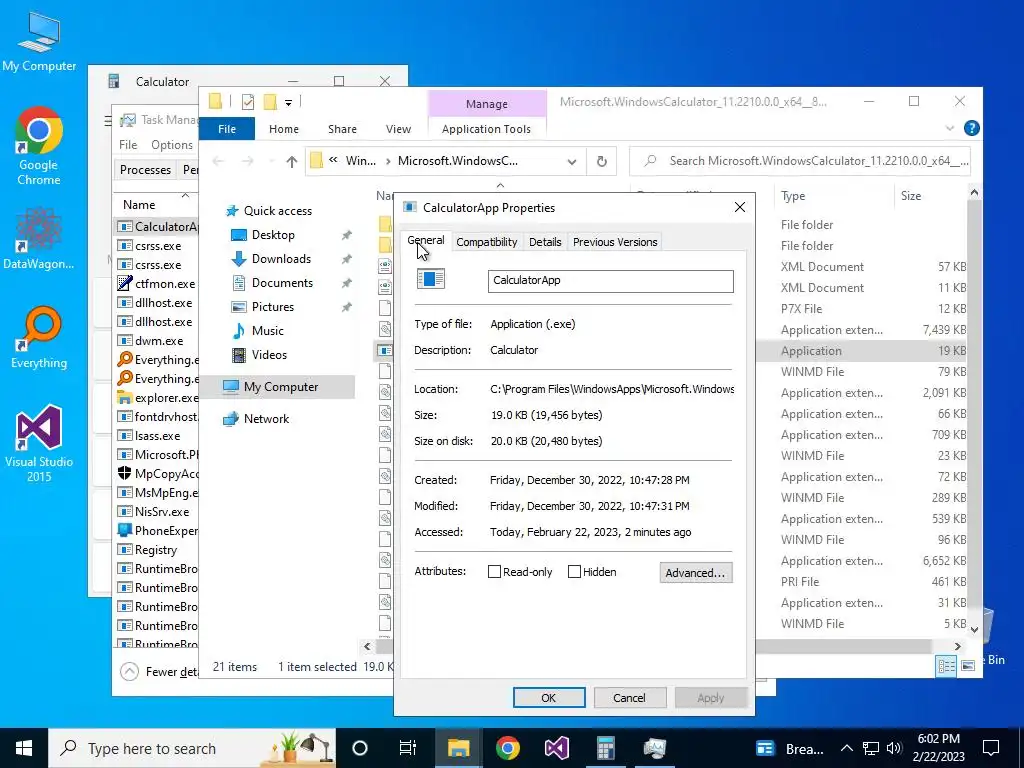Toggle the Read-only attribute checkbox

(x=494, y=572)
